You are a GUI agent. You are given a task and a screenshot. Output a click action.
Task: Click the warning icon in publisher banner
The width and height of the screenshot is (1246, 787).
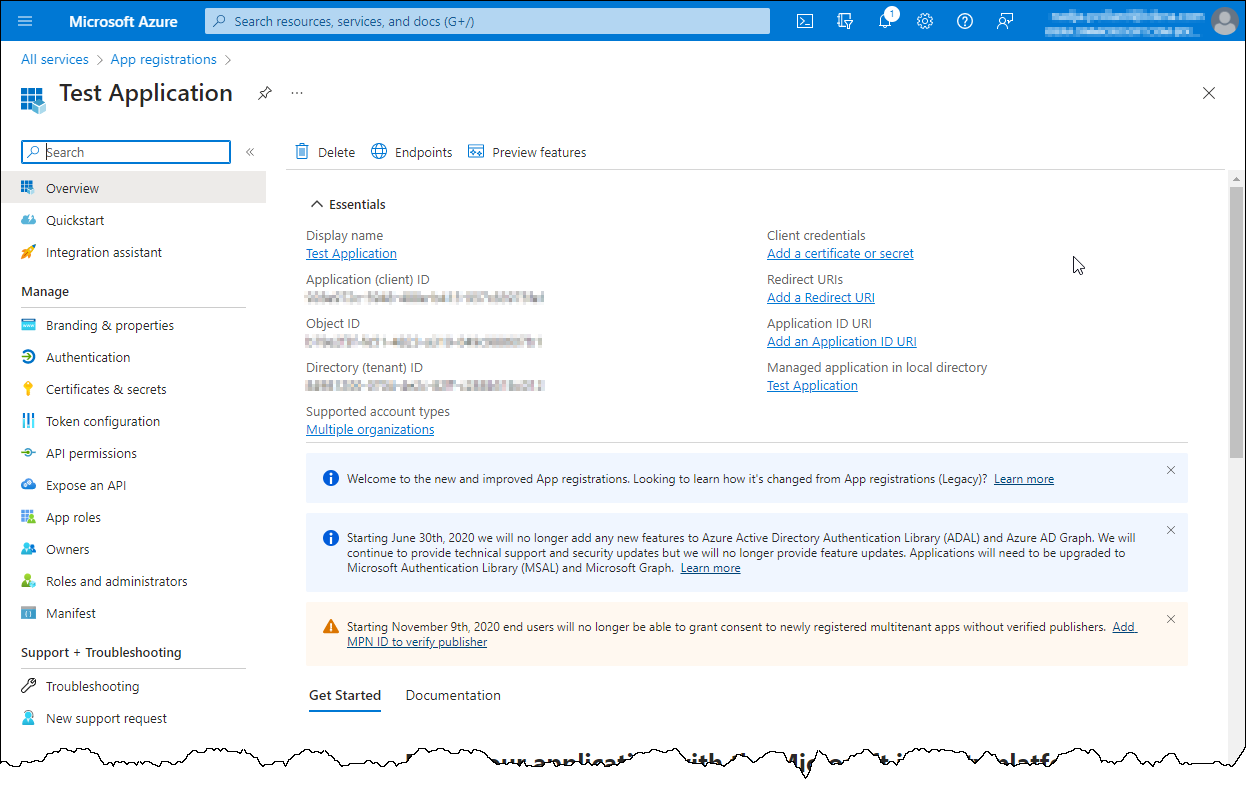tap(331, 627)
